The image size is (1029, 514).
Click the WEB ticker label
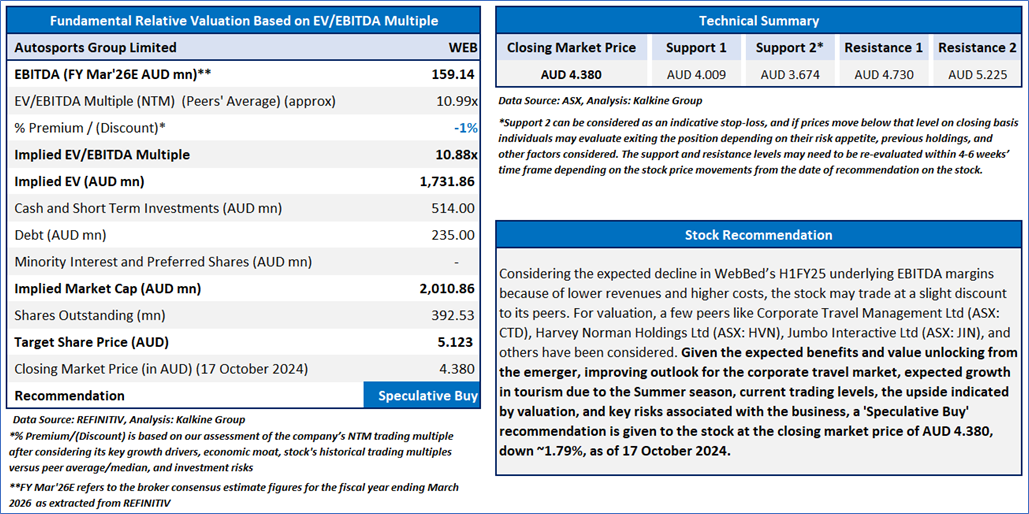463,48
